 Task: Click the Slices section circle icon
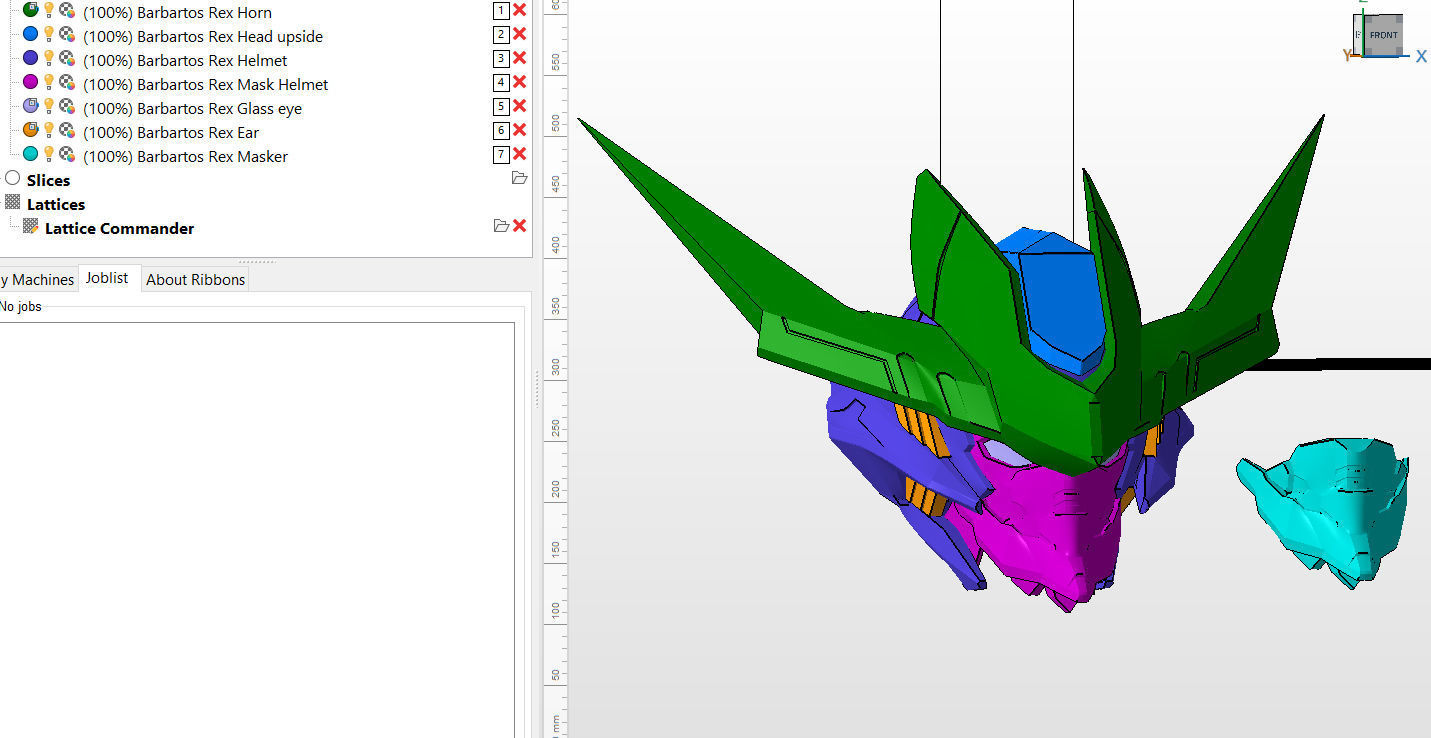pos(13,178)
